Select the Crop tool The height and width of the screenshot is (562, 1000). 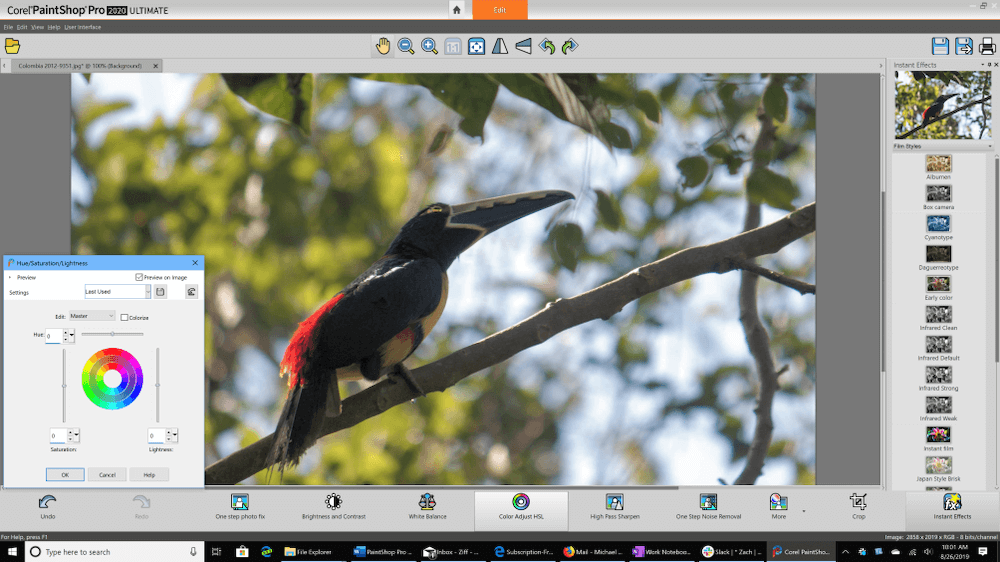[858, 506]
